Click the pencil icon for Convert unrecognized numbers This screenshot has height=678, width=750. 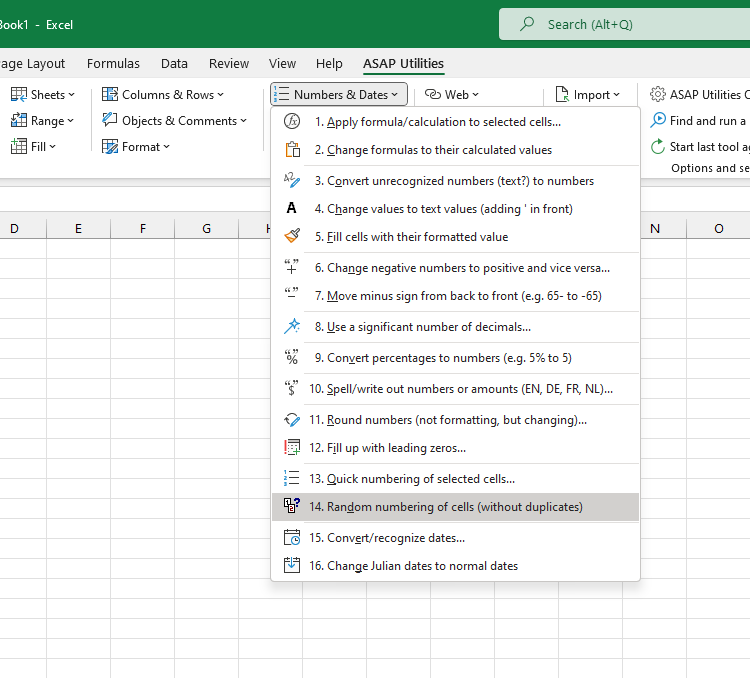pyautogui.click(x=292, y=180)
